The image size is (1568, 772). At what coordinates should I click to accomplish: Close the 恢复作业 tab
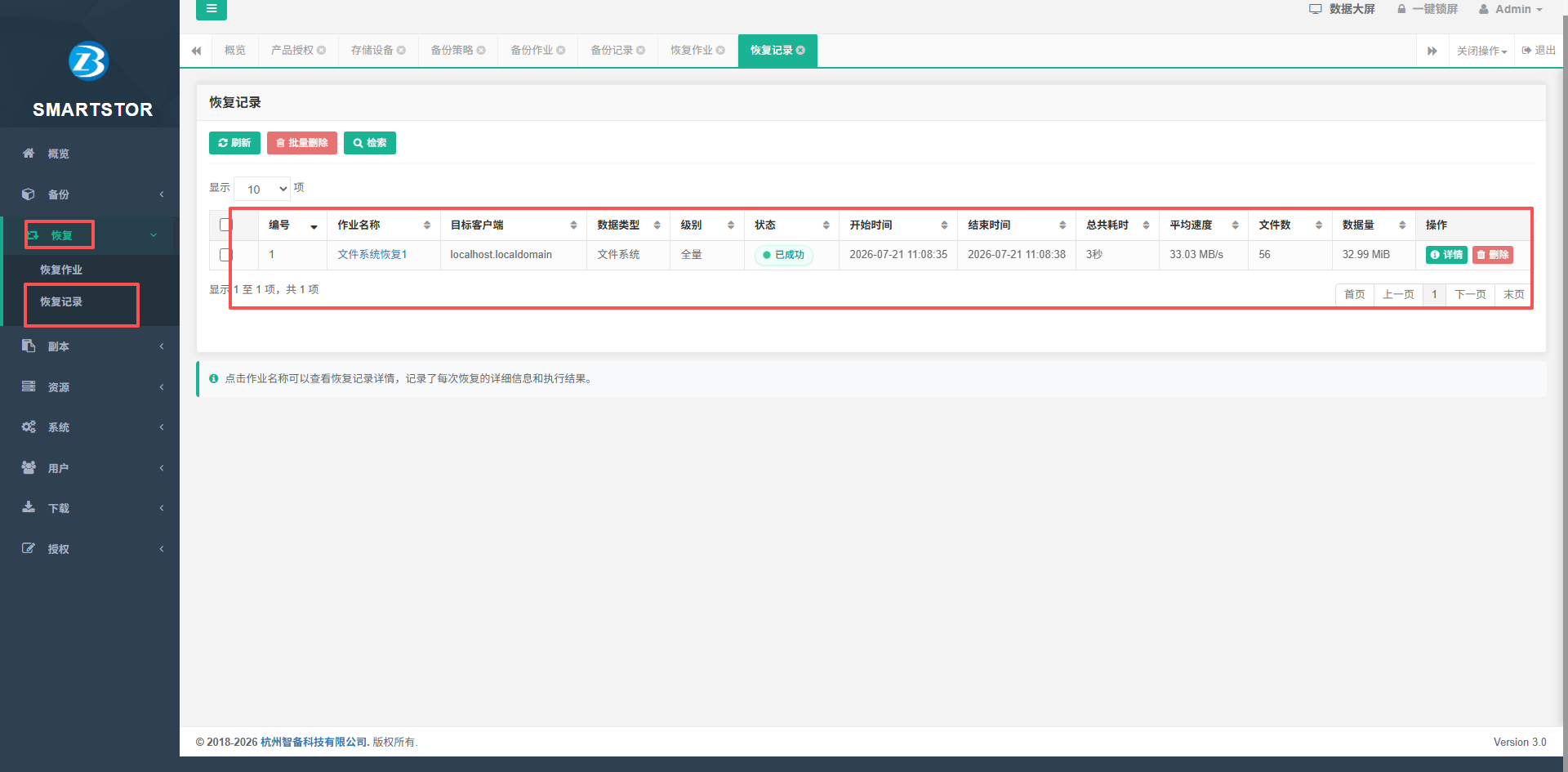pyautogui.click(x=720, y=51)
